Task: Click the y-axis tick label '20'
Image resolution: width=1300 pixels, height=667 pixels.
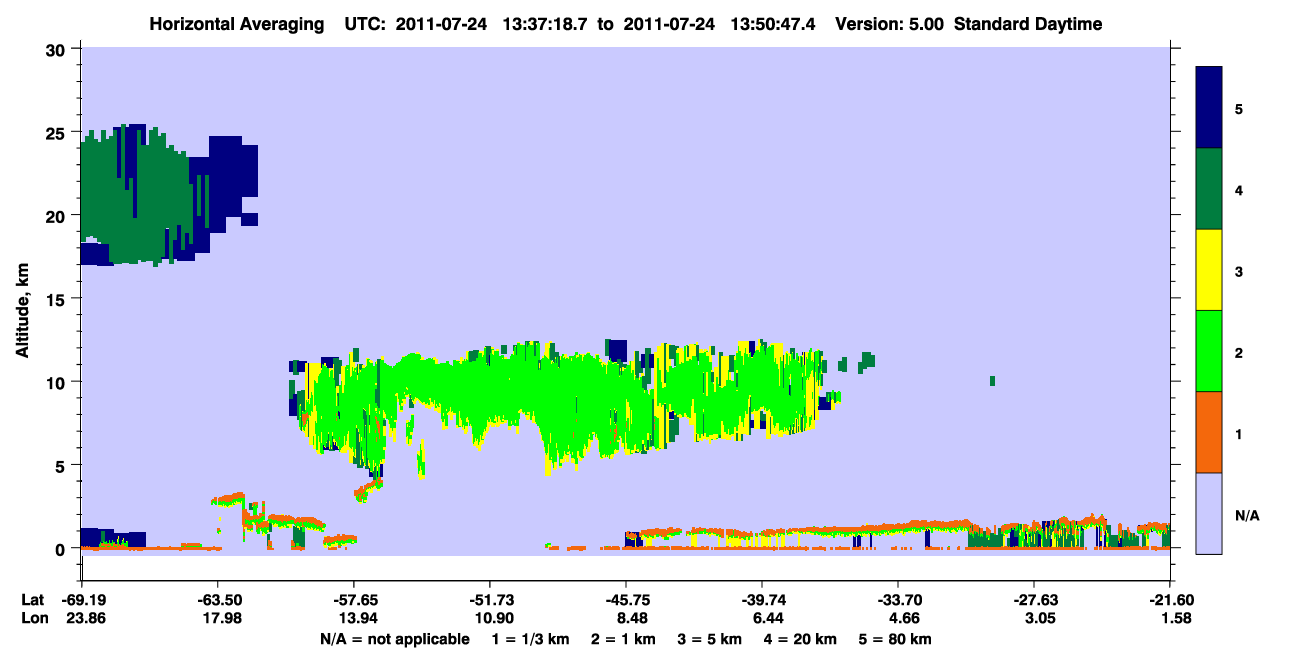Action: coord(58,215)
